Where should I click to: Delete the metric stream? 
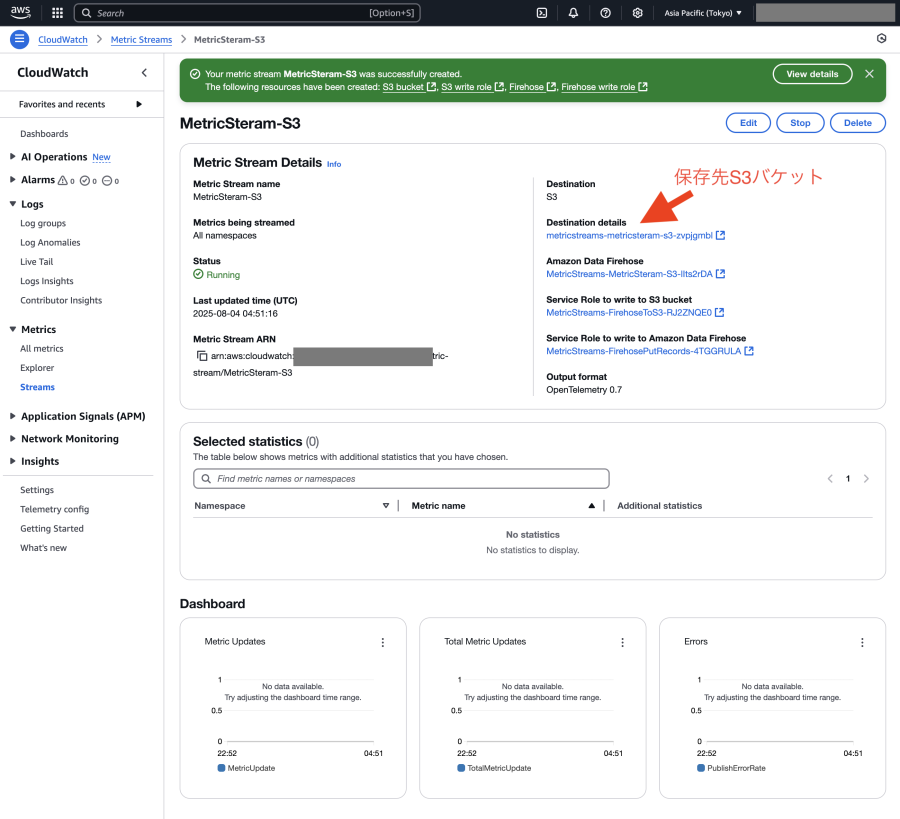858,123
